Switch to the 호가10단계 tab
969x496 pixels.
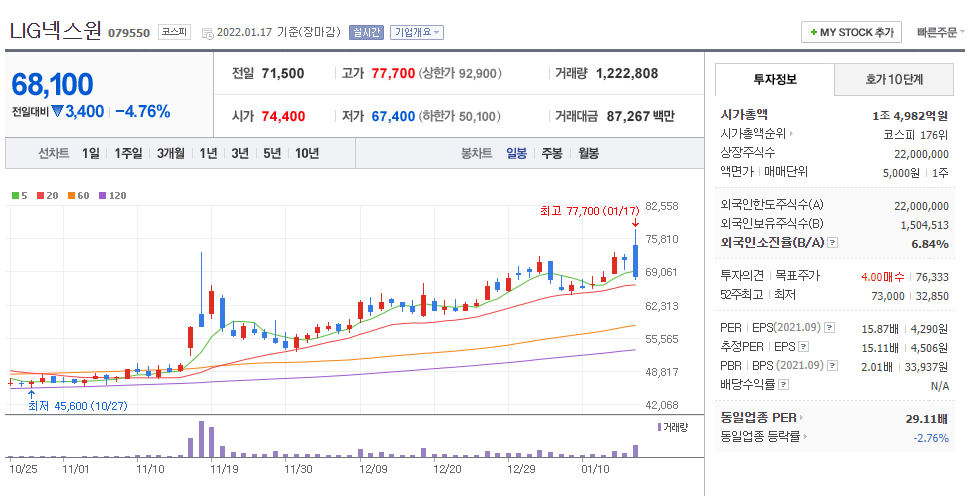894,79
